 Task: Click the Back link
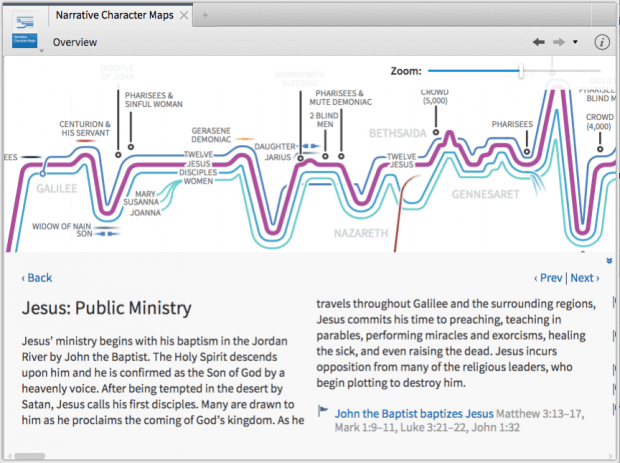click(37, 278)
